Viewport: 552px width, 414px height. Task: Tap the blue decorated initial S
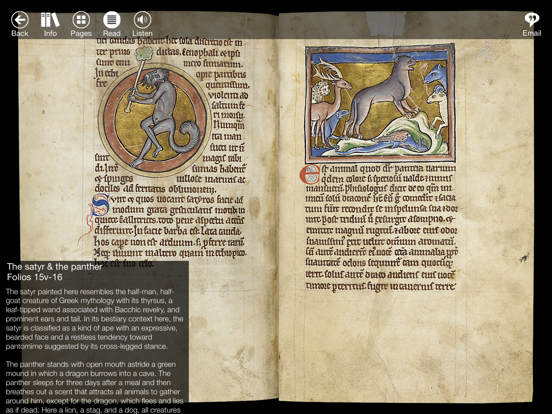coord(100,205)
